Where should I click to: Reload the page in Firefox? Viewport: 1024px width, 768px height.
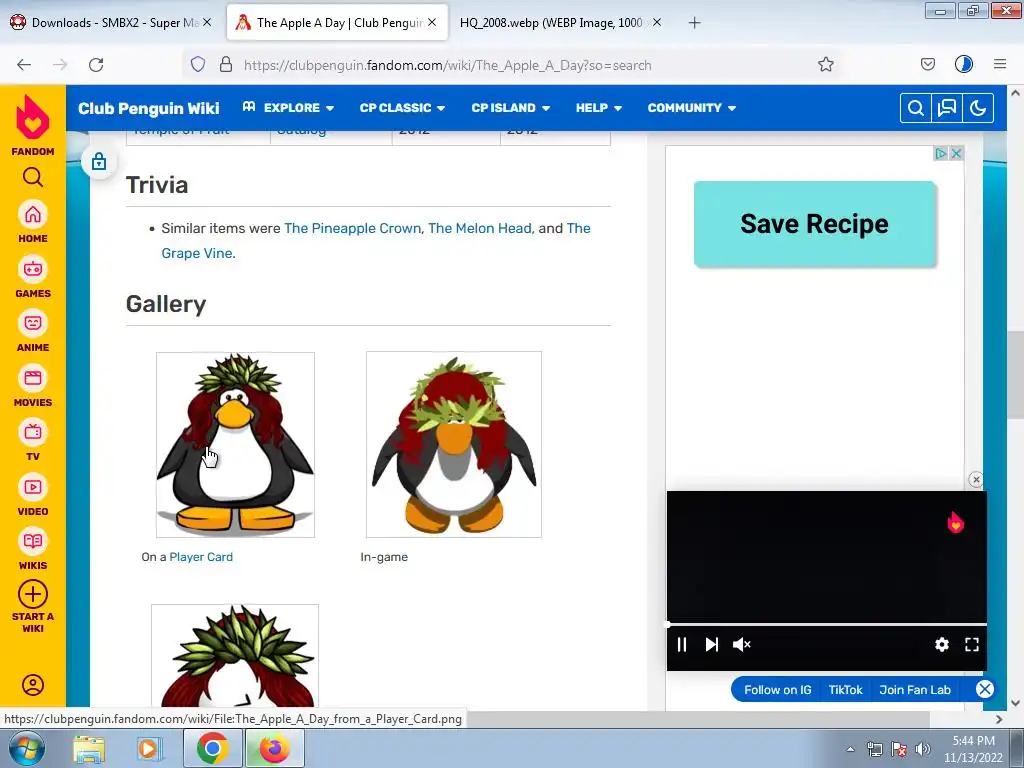(96, 65)
